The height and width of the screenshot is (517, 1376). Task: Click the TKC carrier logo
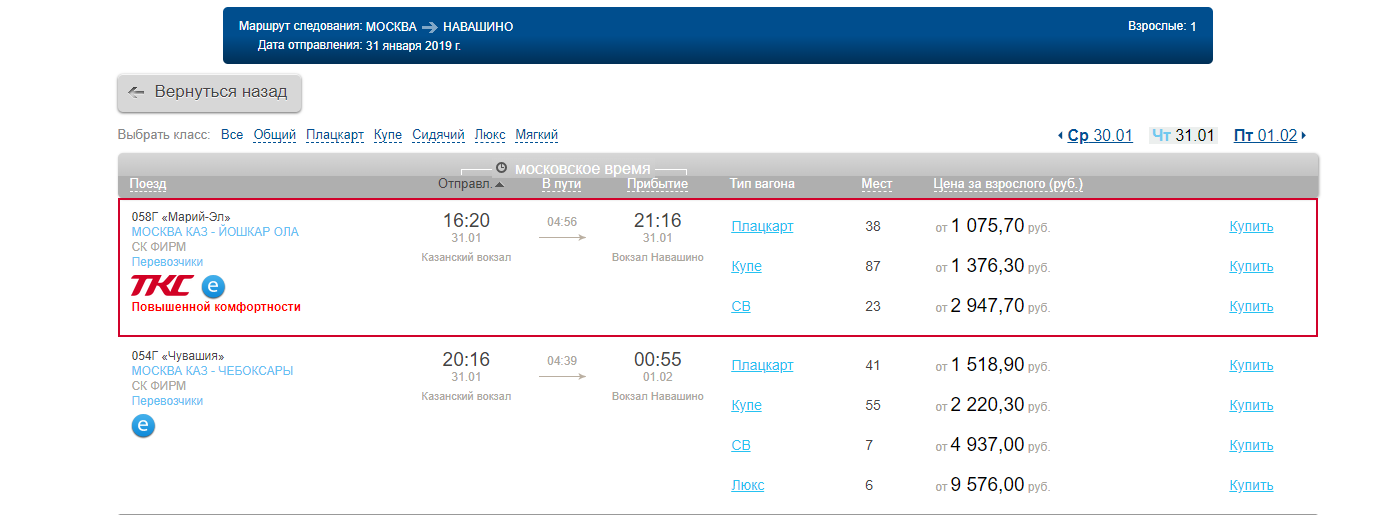pyautogui.click(x=161, y=286)
